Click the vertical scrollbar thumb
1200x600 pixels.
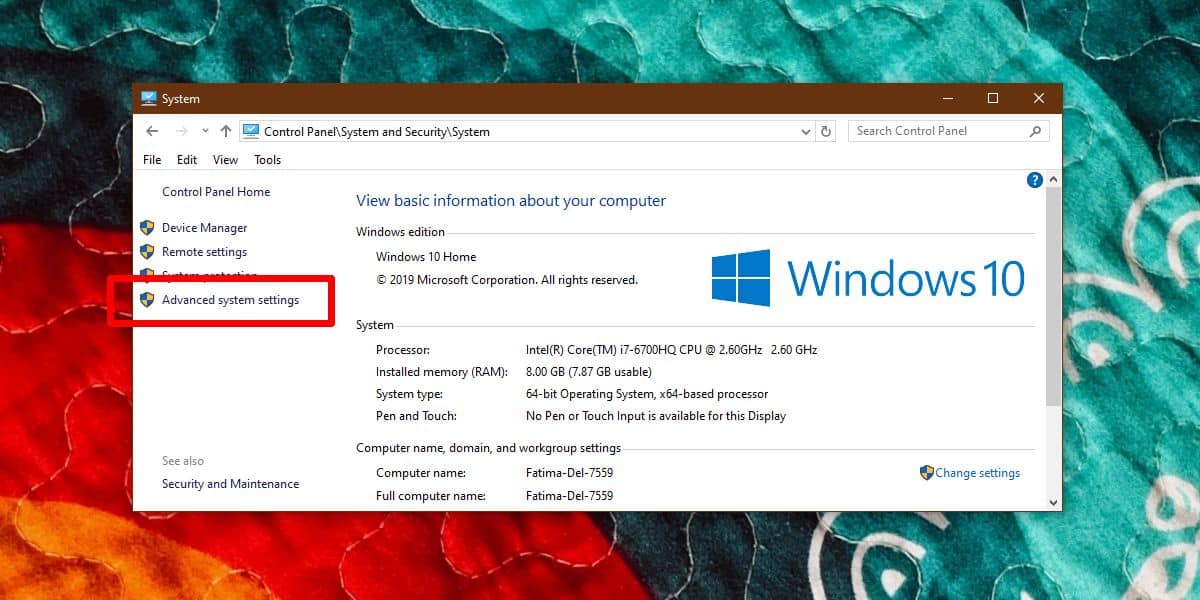click(1054, 296)
